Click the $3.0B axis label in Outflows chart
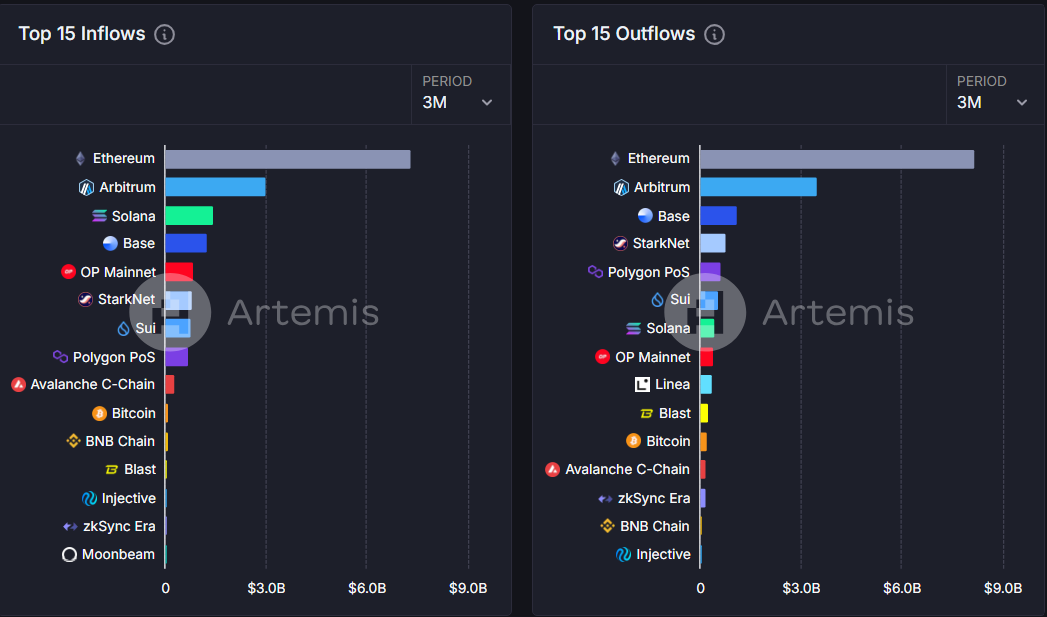Screen dimensions: 1047x617 [x=801, y=588]
